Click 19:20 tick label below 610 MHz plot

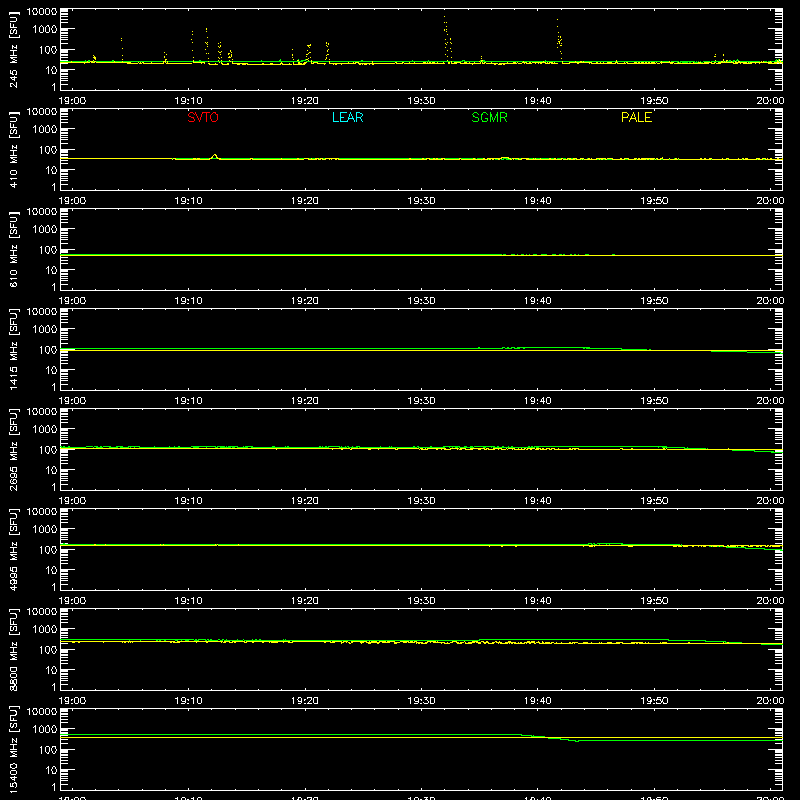click(305, 301)
